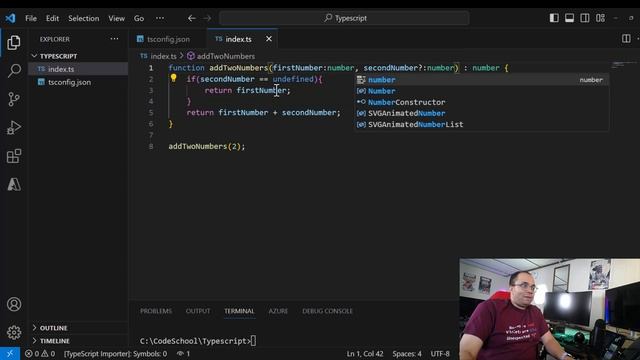Switch to the Debug Console tab
Image resolution: width=640 pixels, height=360 pixels.
click(327, 311)
